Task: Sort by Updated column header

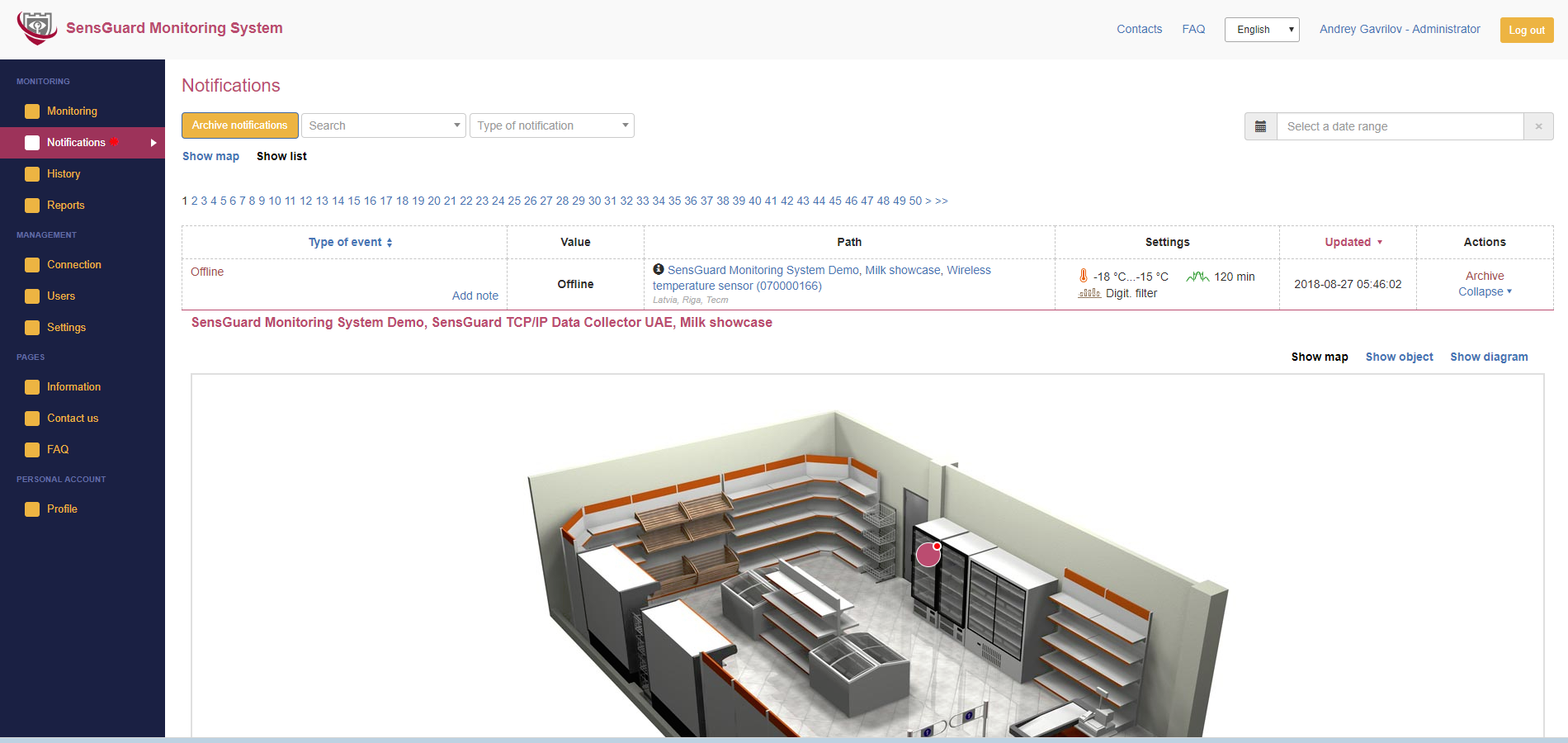Action: (x=1353, y=242)
